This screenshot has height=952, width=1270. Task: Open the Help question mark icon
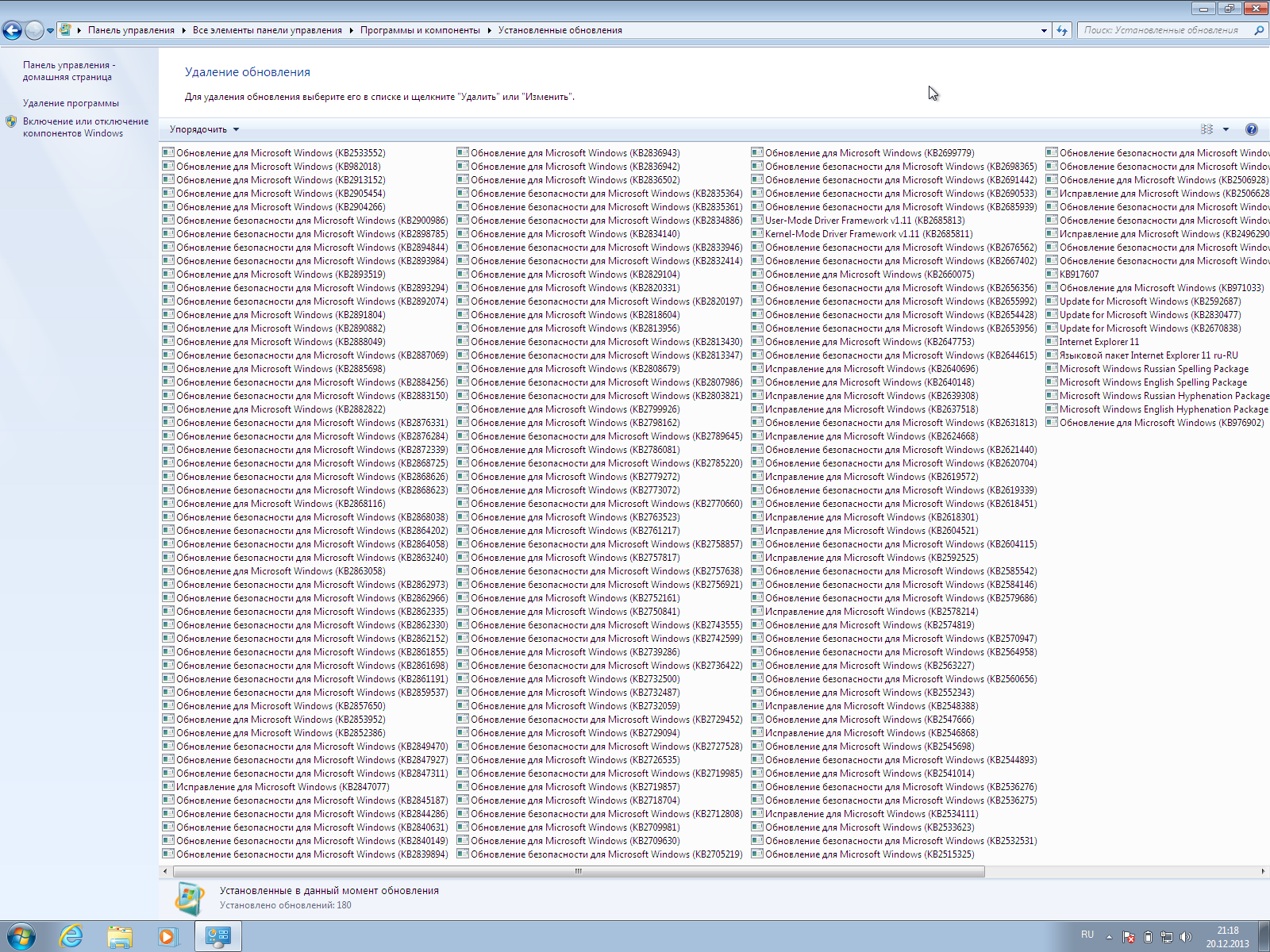[x=1252, y=129]
